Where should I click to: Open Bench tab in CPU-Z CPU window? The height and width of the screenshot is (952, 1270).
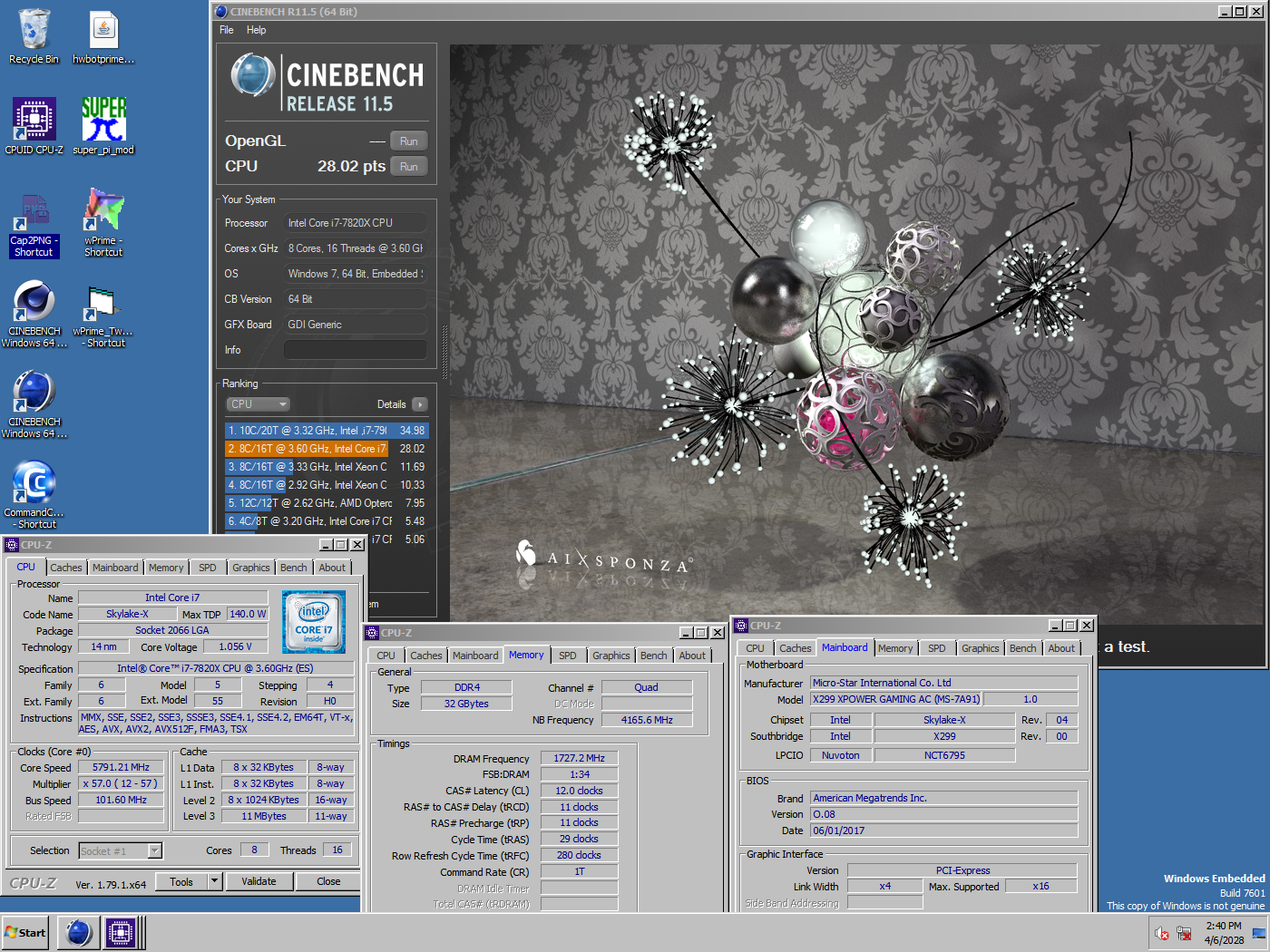pos(293,568)
